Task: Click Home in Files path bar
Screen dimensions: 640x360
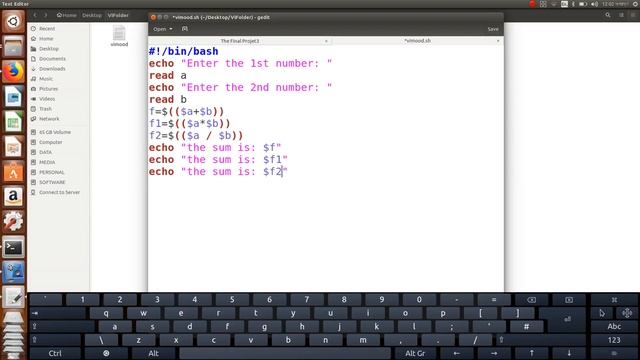Action: [x=67, y=15]
